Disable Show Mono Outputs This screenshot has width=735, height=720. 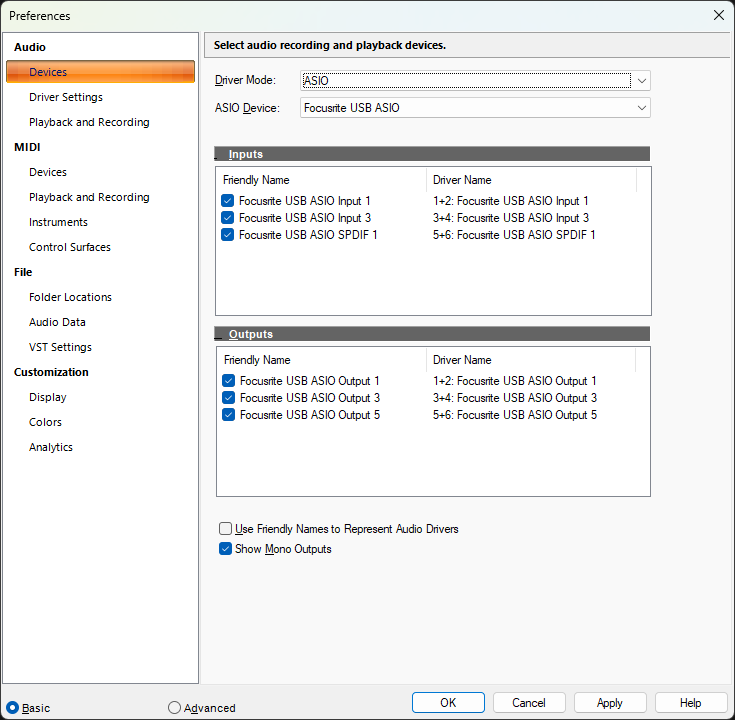tap(225, 549)
